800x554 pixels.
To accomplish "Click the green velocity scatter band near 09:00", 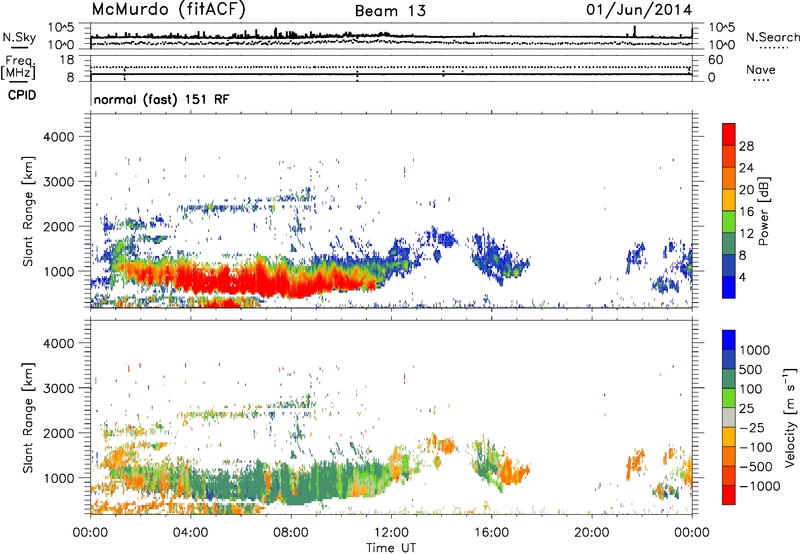I will 316,482.
